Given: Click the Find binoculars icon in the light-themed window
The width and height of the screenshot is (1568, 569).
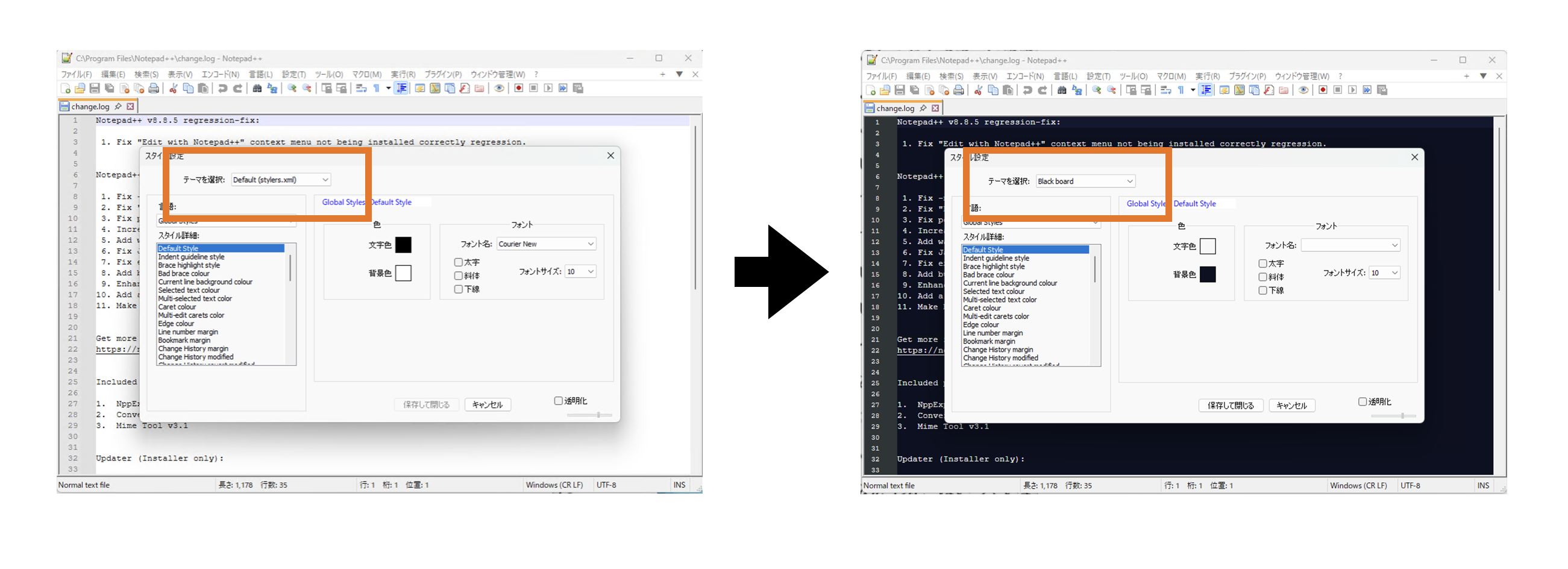Looking at the screenshot, I should [257, 89].
